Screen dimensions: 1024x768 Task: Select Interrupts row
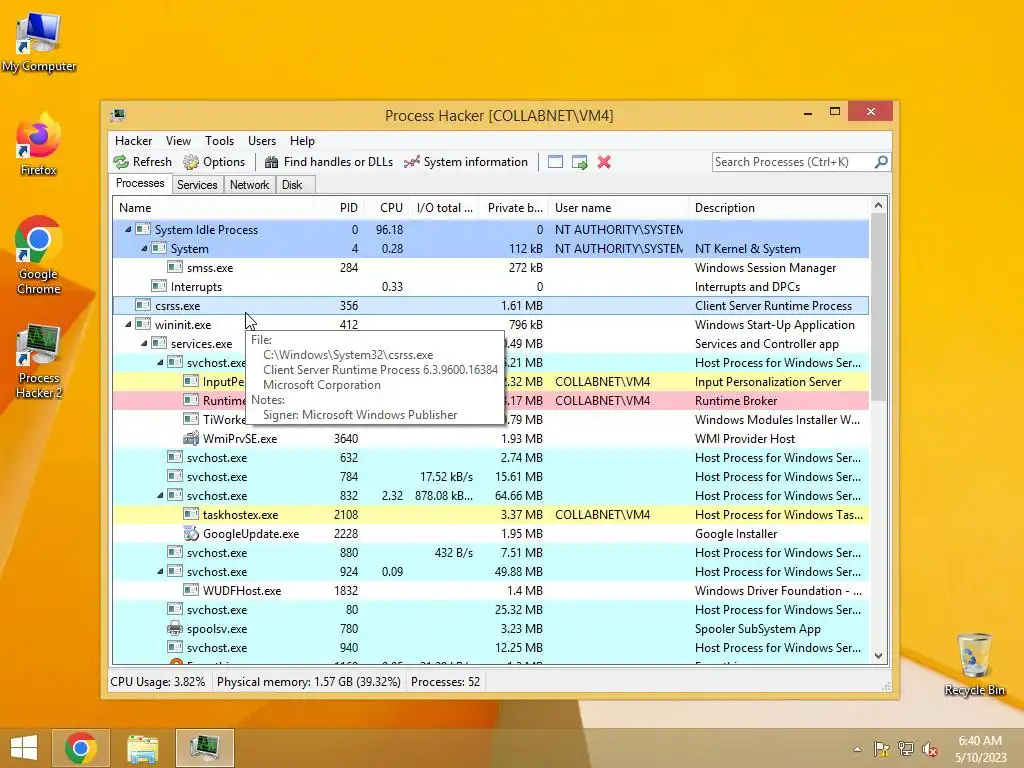click(x=491, y=286)
